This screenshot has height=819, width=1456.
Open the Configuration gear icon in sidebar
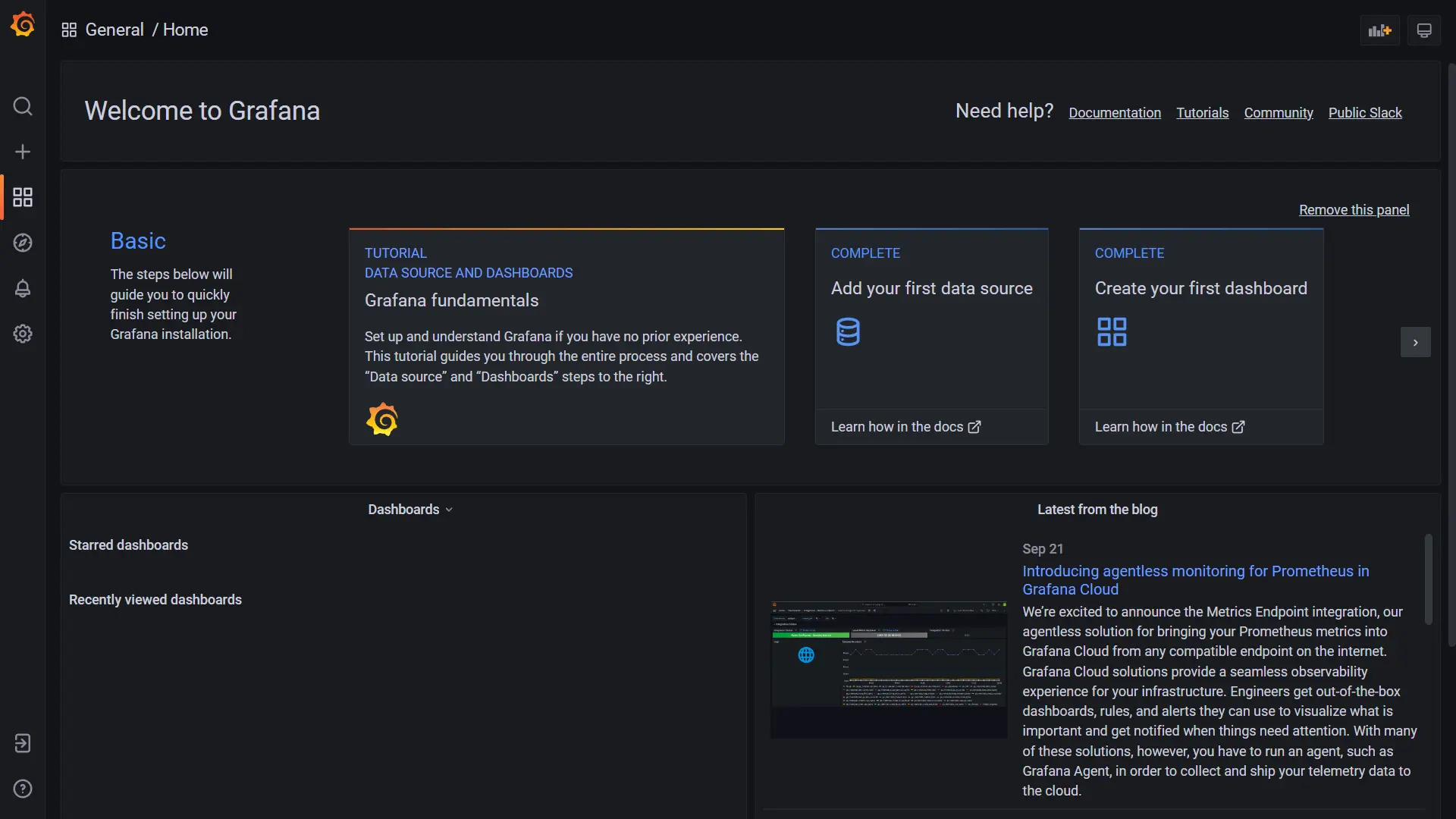(x=23, y=334)
